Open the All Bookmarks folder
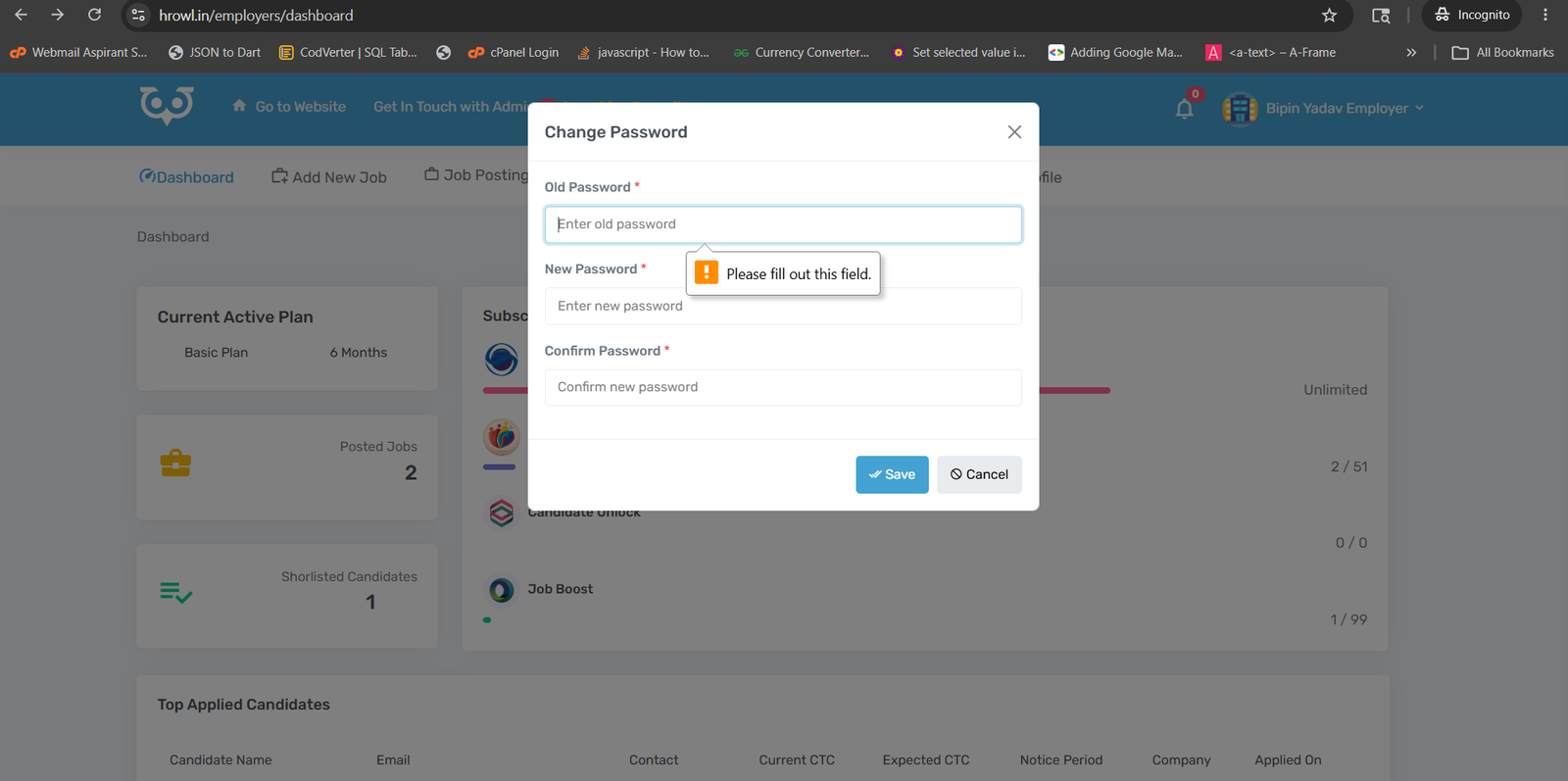The image size is (1568, 781). (x=1503, y=53)
